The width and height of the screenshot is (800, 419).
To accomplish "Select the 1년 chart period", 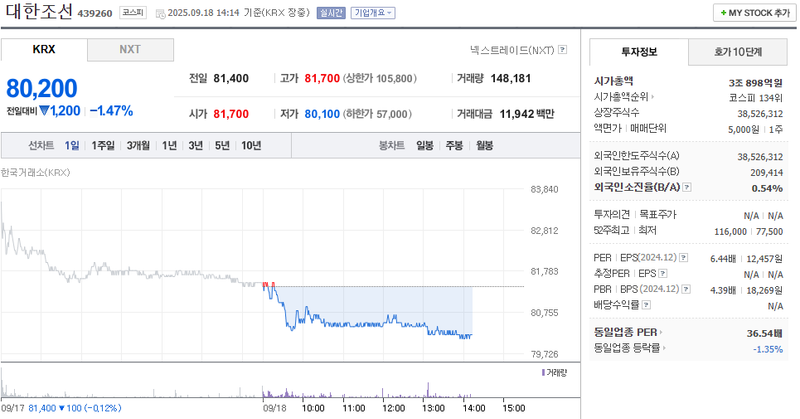I will (x=169, y=145).
